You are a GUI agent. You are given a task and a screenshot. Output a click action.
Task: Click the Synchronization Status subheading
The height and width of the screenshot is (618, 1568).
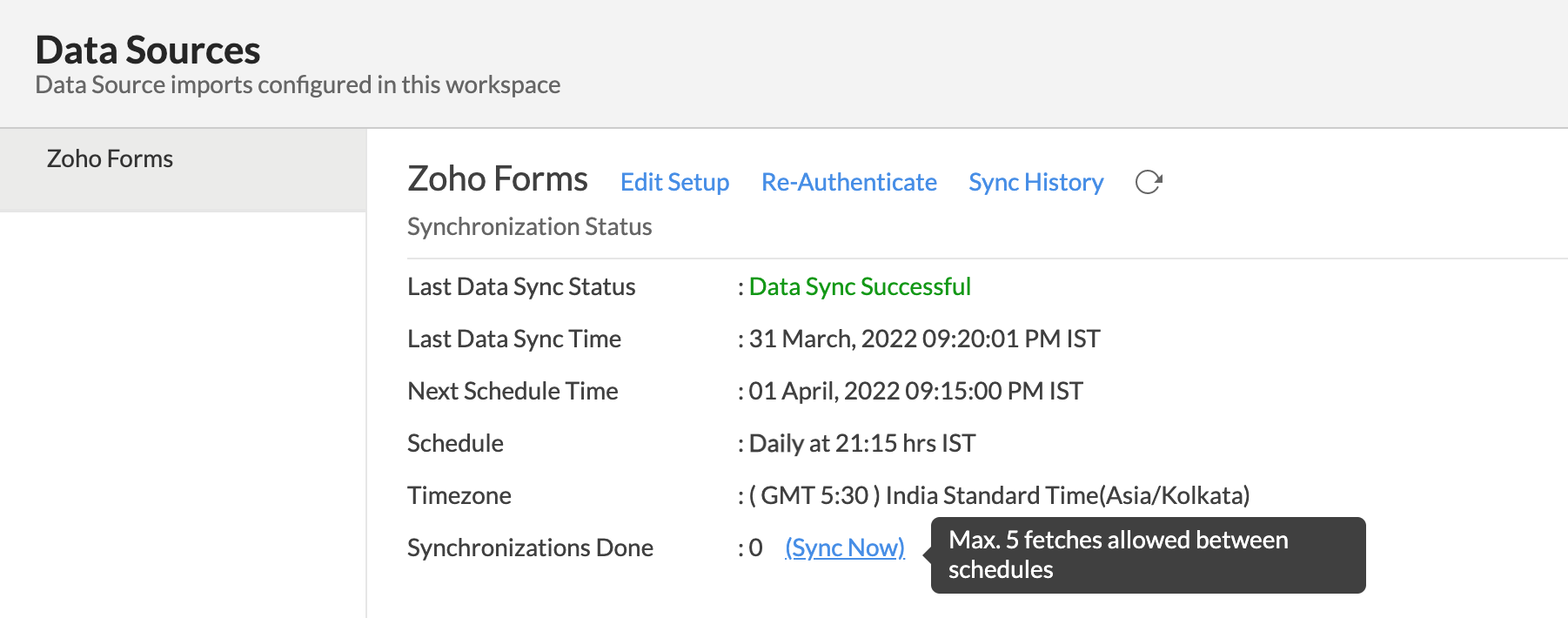(x=529, y=226)
